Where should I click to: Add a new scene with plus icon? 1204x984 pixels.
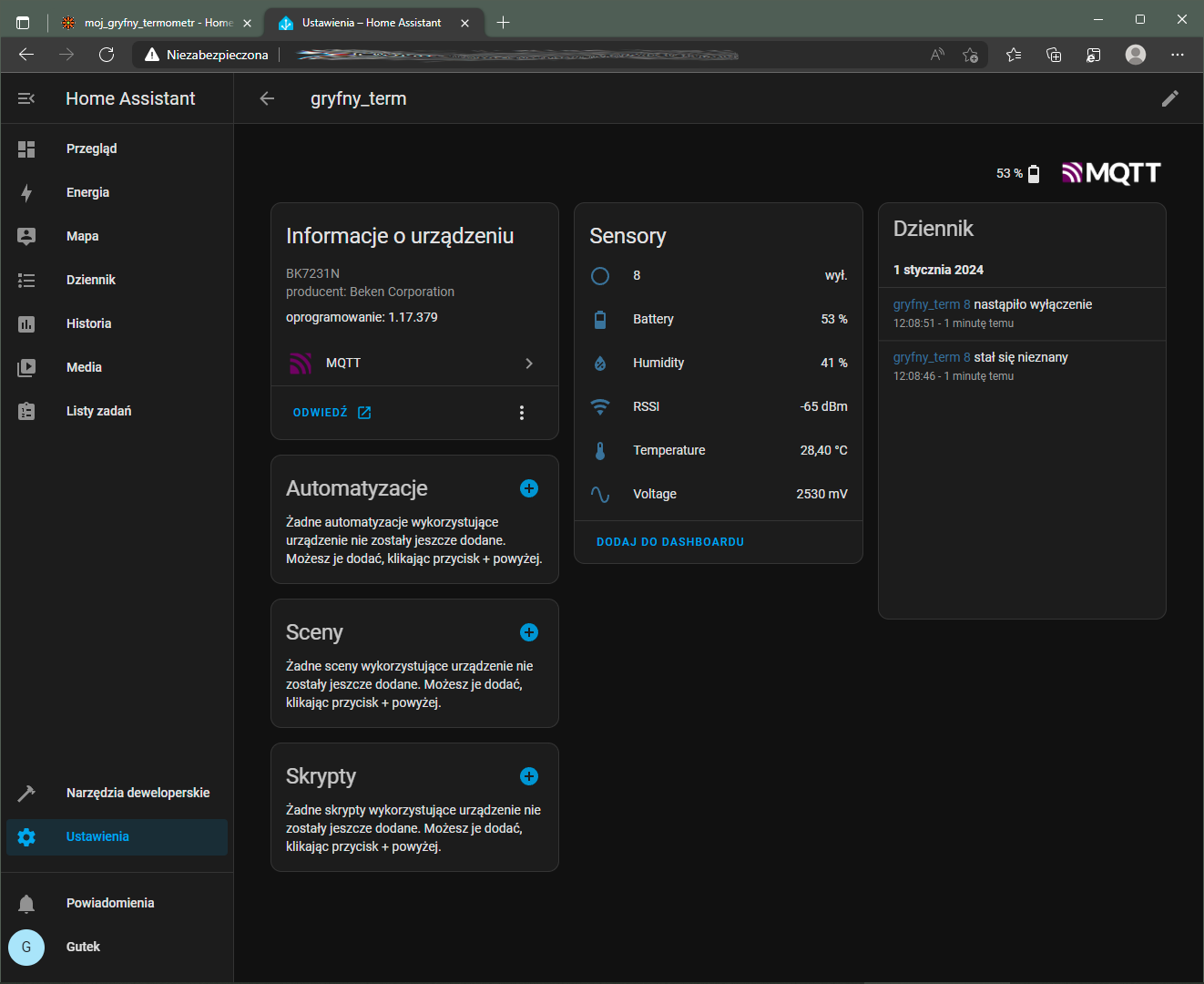(x=529, y=632)
